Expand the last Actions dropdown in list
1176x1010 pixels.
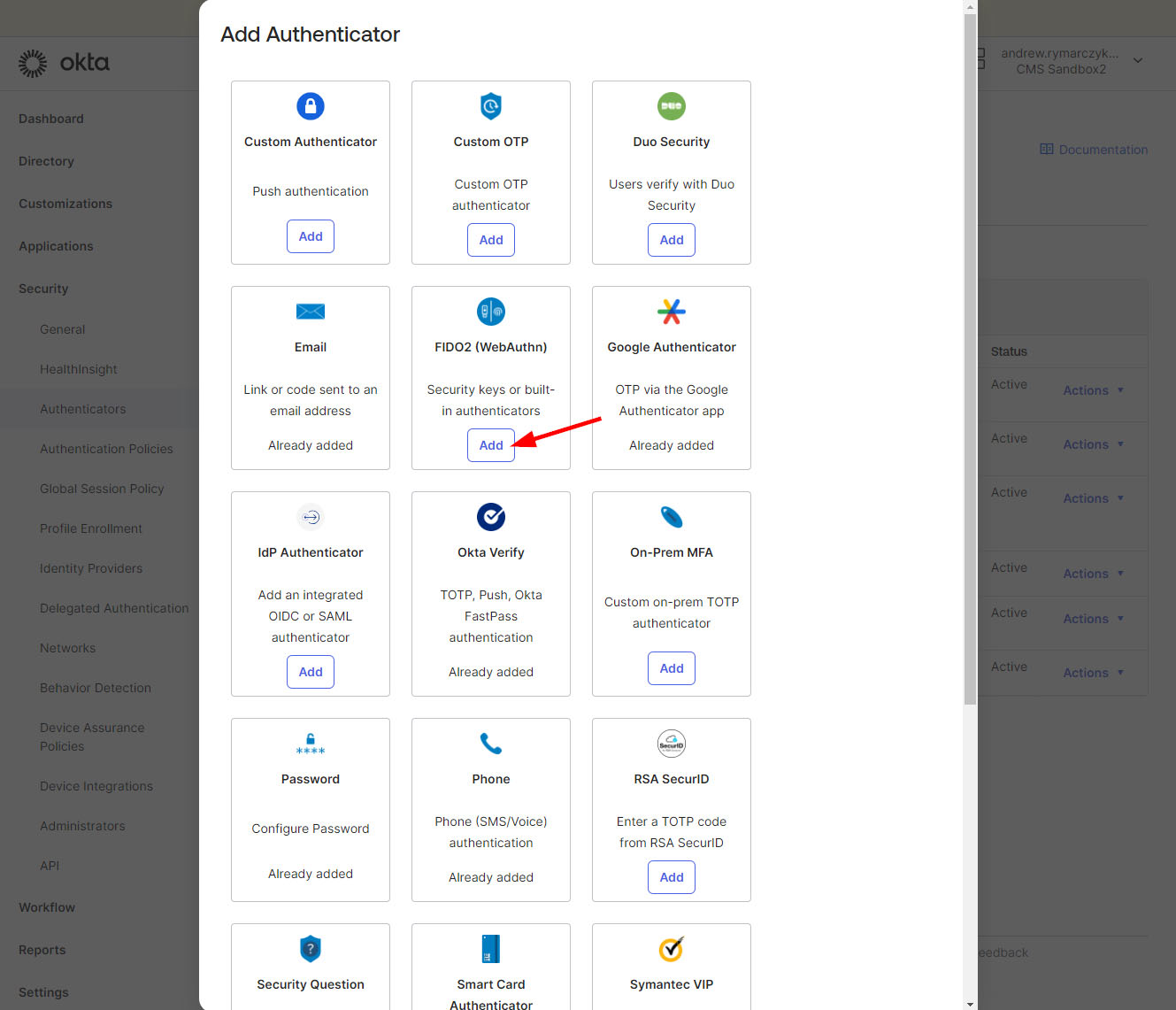1093,673
